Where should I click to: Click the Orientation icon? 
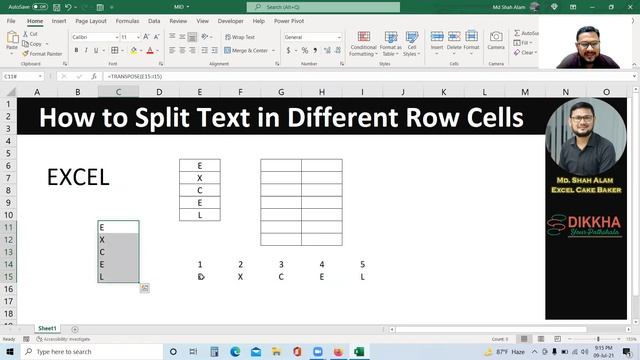[205, 37]
